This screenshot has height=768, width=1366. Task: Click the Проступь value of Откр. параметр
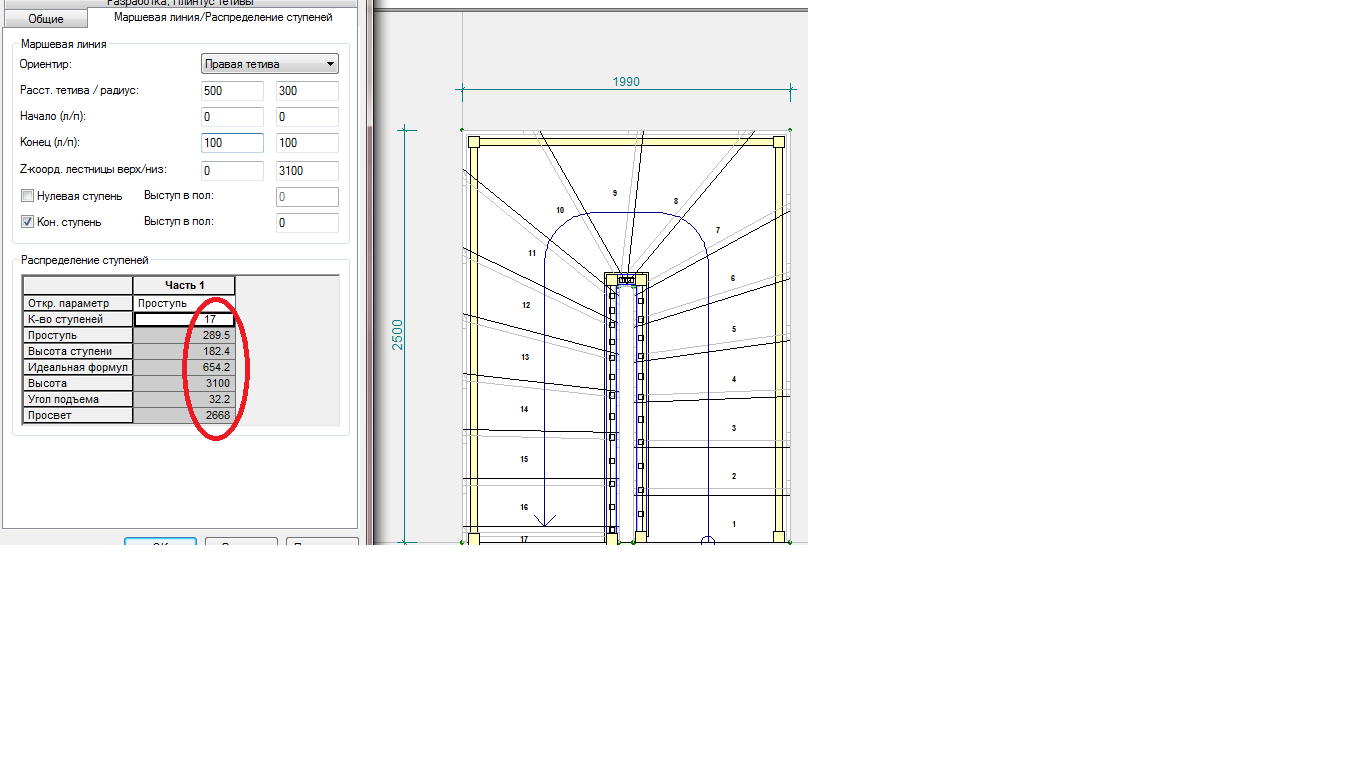[184, 303]
